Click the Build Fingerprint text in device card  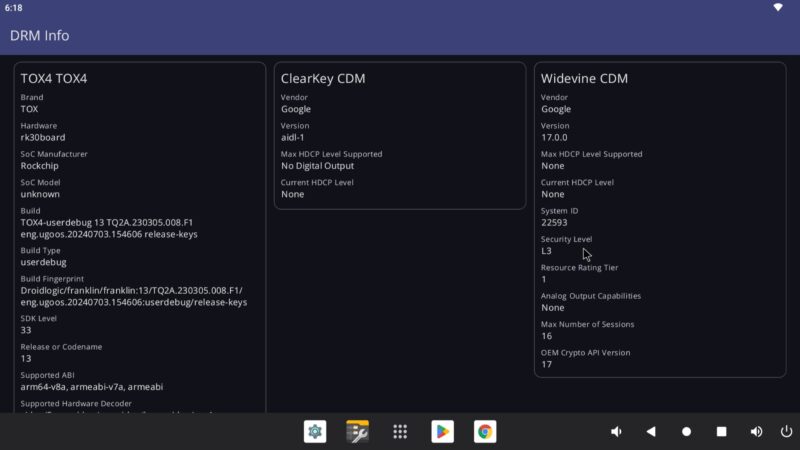click(133, 296)
